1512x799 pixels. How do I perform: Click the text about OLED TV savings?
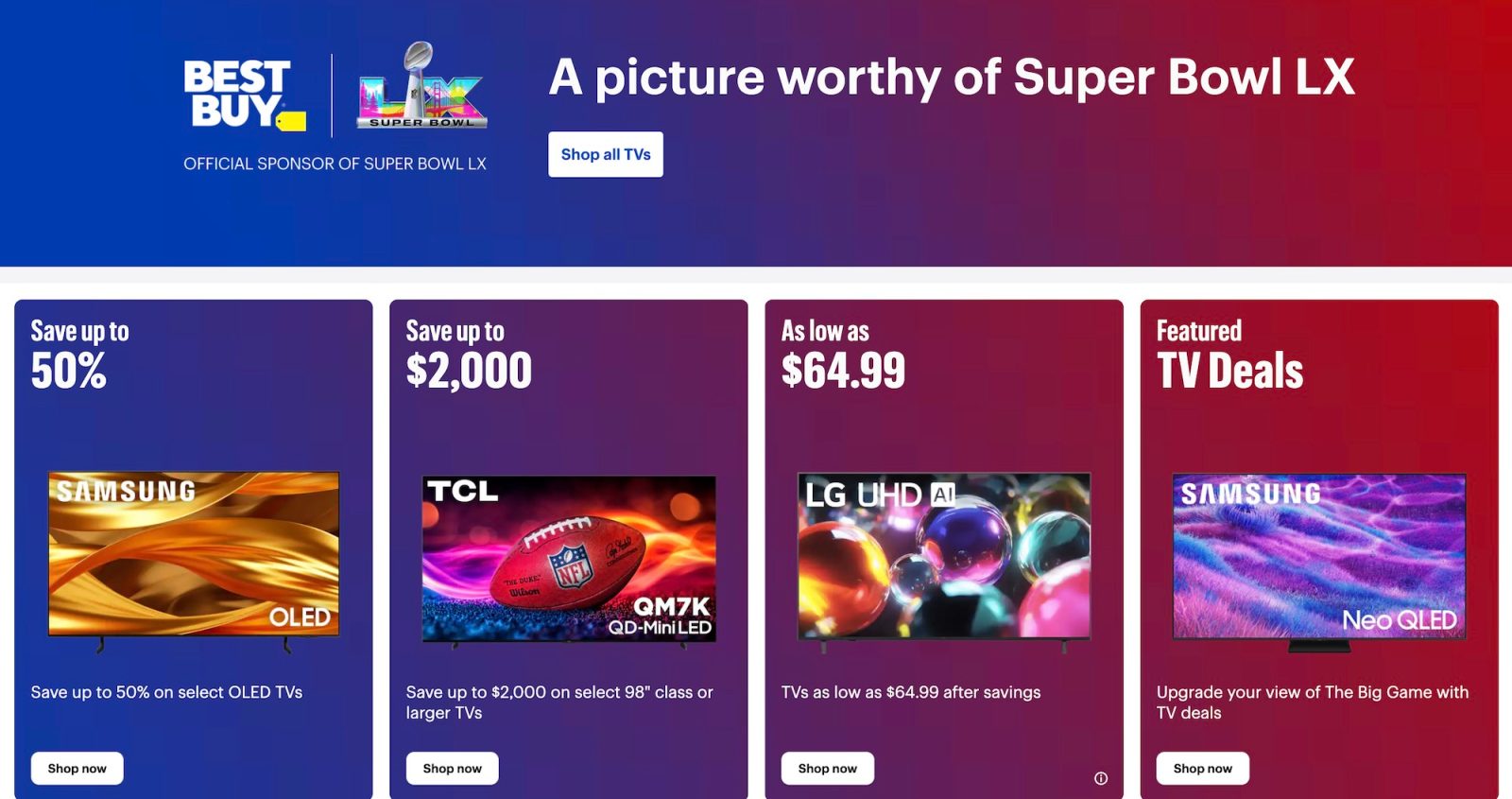(x=164, y=692)
